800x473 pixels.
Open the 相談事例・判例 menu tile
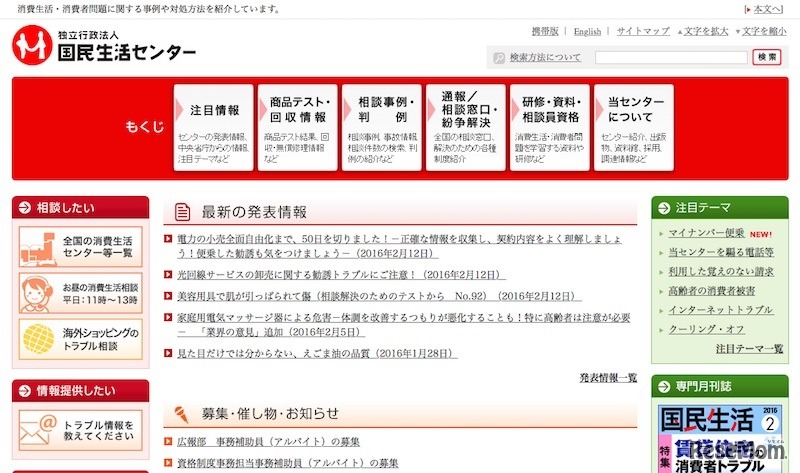click(x=382, y=128)
